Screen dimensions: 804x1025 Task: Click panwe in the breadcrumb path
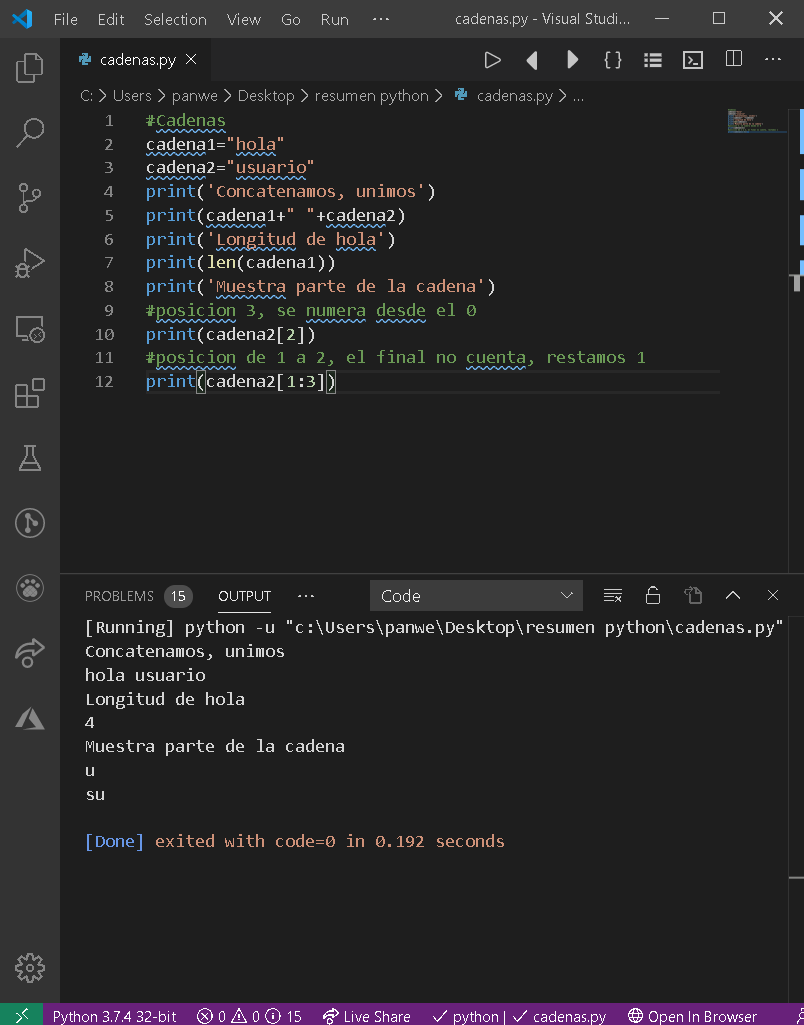(195, 95)
